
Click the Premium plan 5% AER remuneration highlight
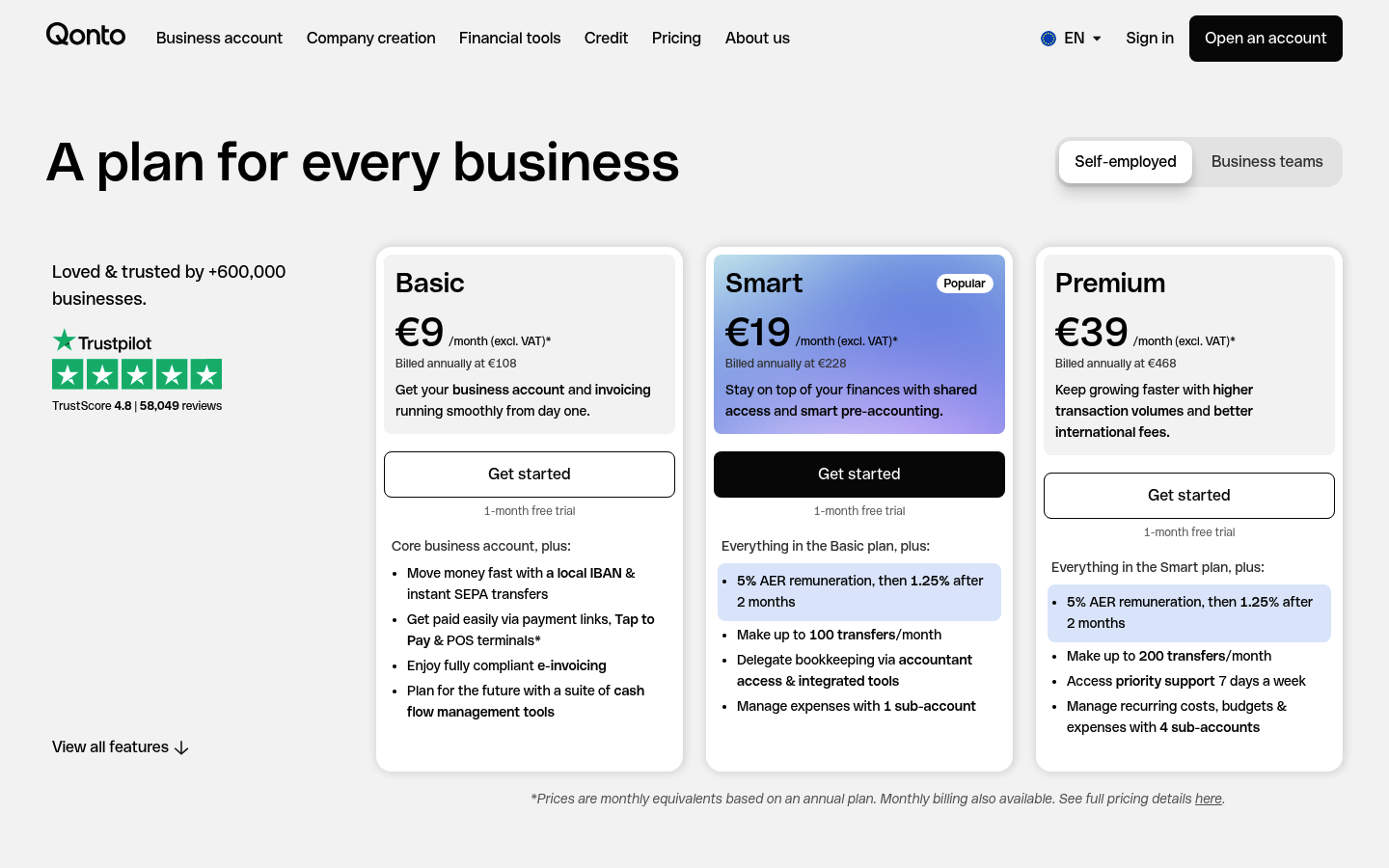[1189, 612]
